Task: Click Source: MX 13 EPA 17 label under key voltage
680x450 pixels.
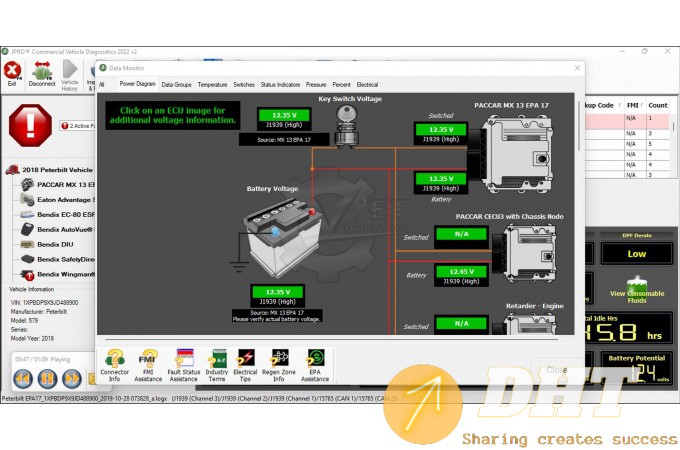Action: 284,140
